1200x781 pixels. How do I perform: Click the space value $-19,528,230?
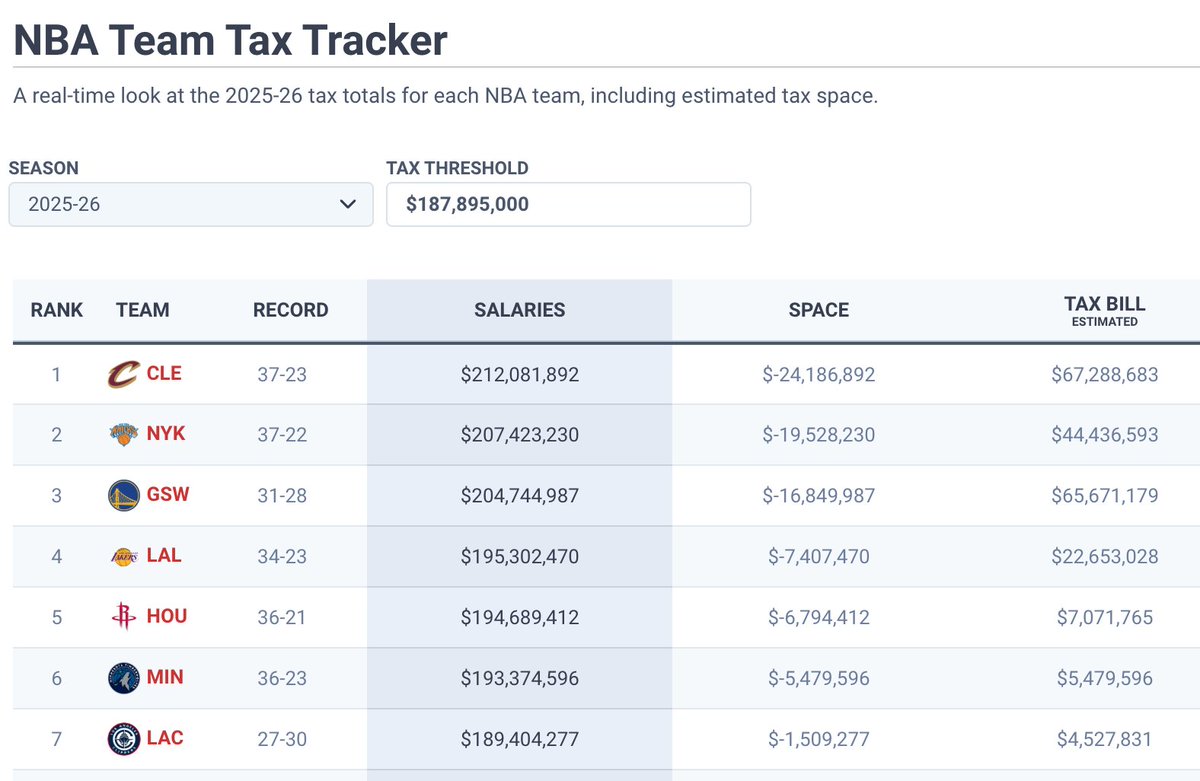pyautogui.click(x=819, y=435)
